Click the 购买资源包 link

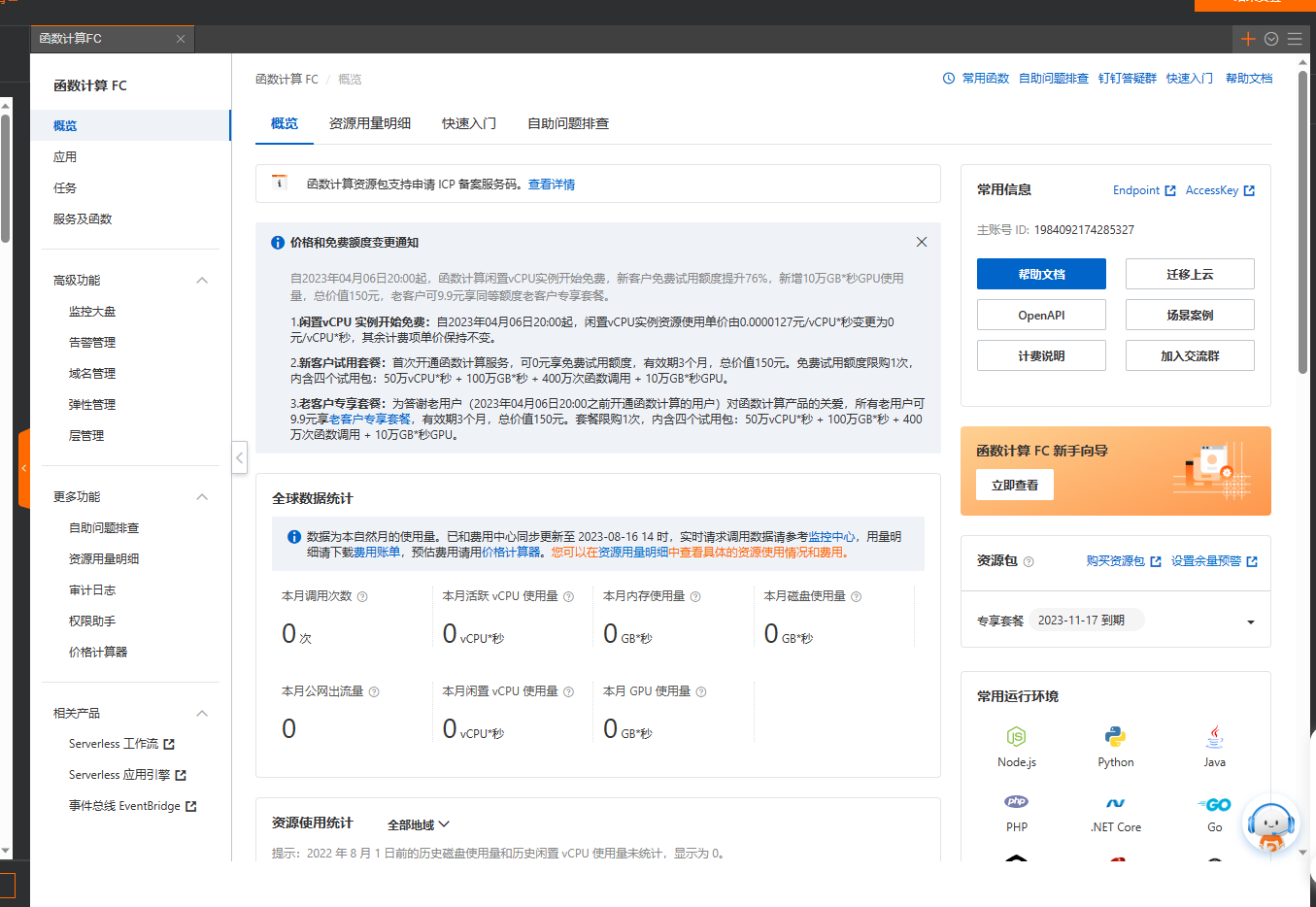1124,561
